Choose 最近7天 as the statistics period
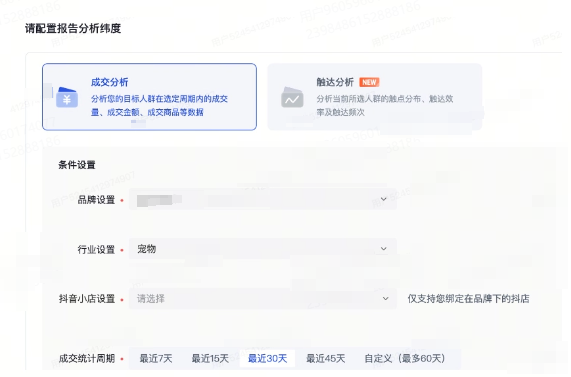 point(156,358)
